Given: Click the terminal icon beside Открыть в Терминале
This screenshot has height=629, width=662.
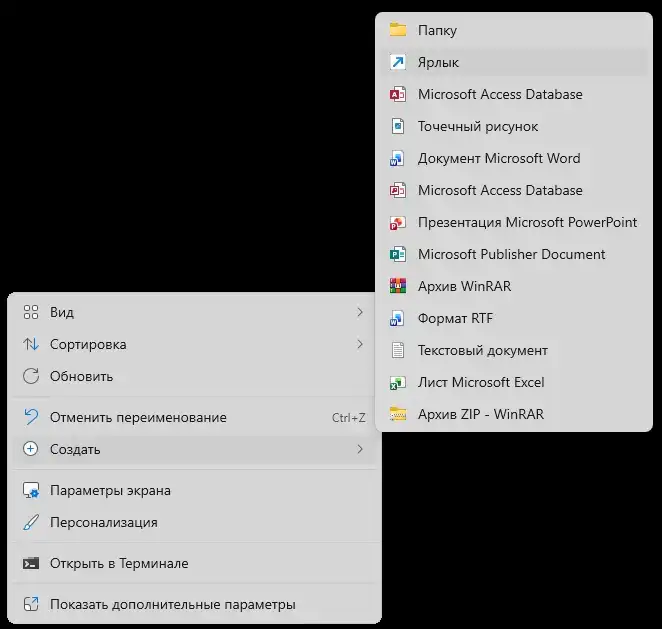Looking at the screenshot, I should [31, 563].
